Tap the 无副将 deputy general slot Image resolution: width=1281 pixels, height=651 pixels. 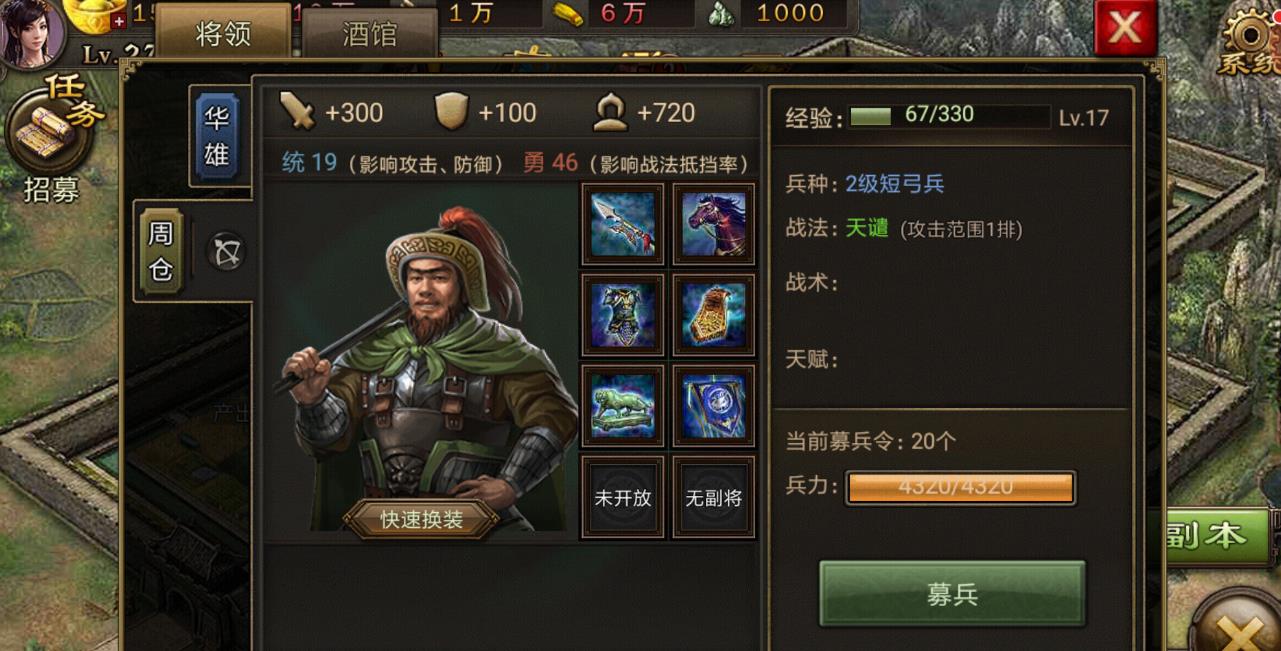pyautogui.click(x=713, y=497)
